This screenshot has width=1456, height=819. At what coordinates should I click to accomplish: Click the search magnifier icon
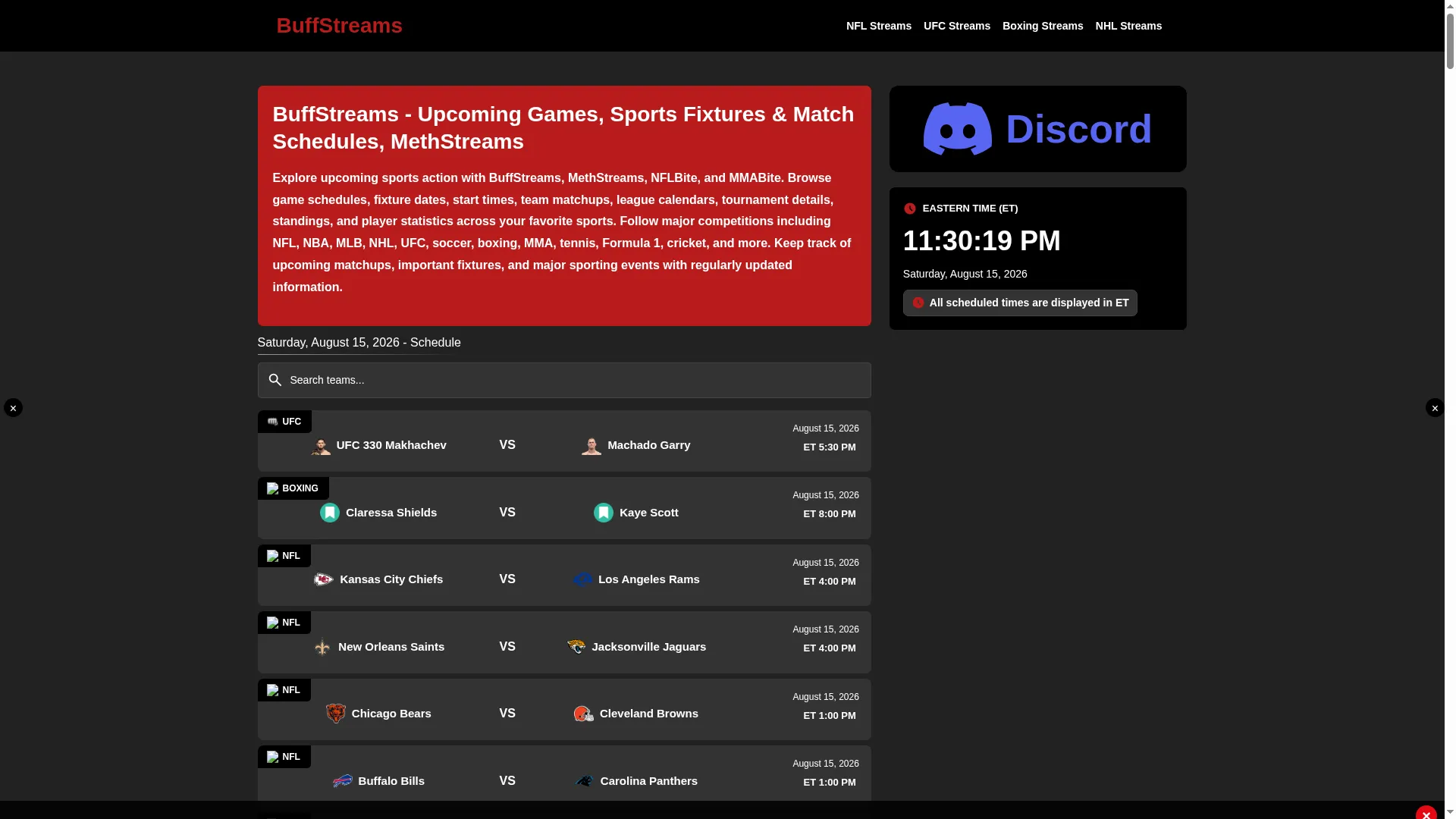pos(275,380)
